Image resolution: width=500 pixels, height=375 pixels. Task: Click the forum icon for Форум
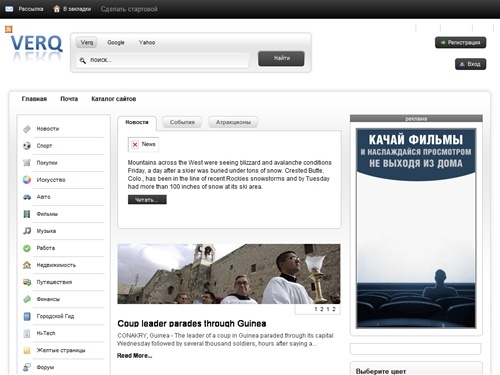coord(27,367)
